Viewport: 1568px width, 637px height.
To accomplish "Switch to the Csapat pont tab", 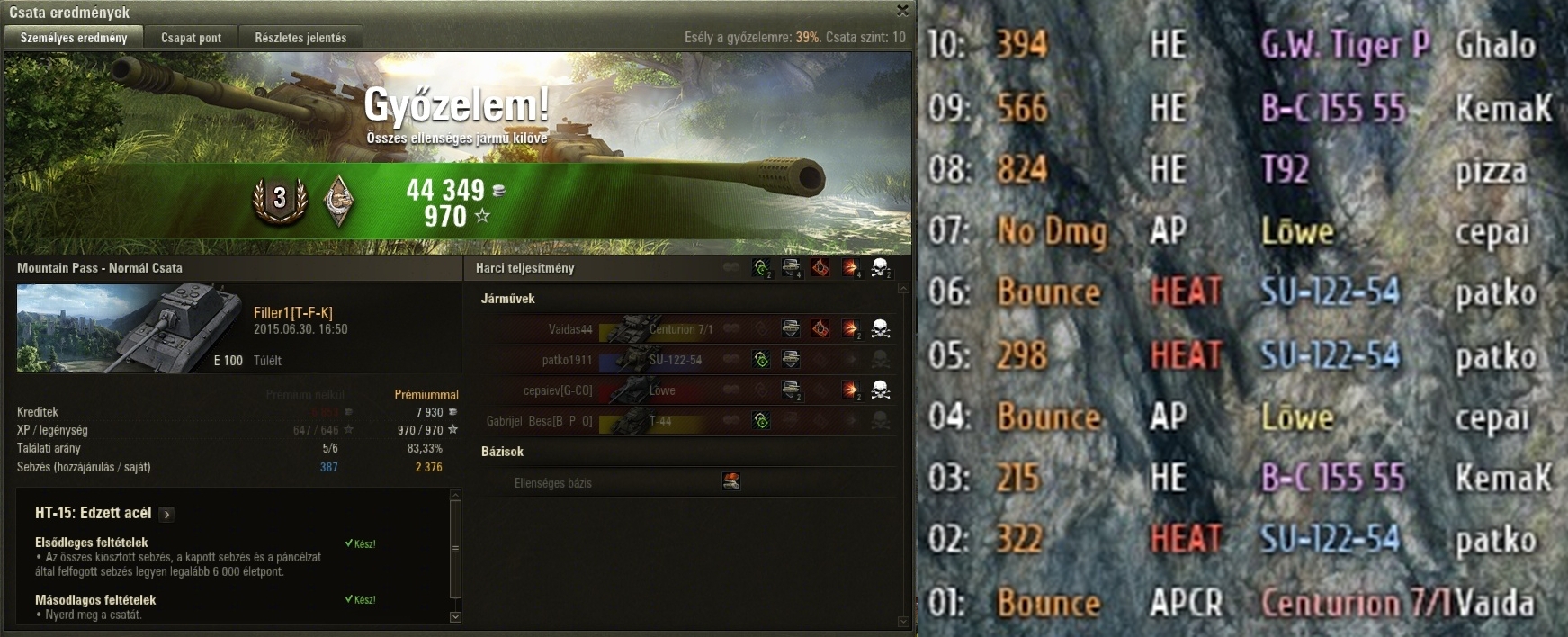I will (191, 38).
